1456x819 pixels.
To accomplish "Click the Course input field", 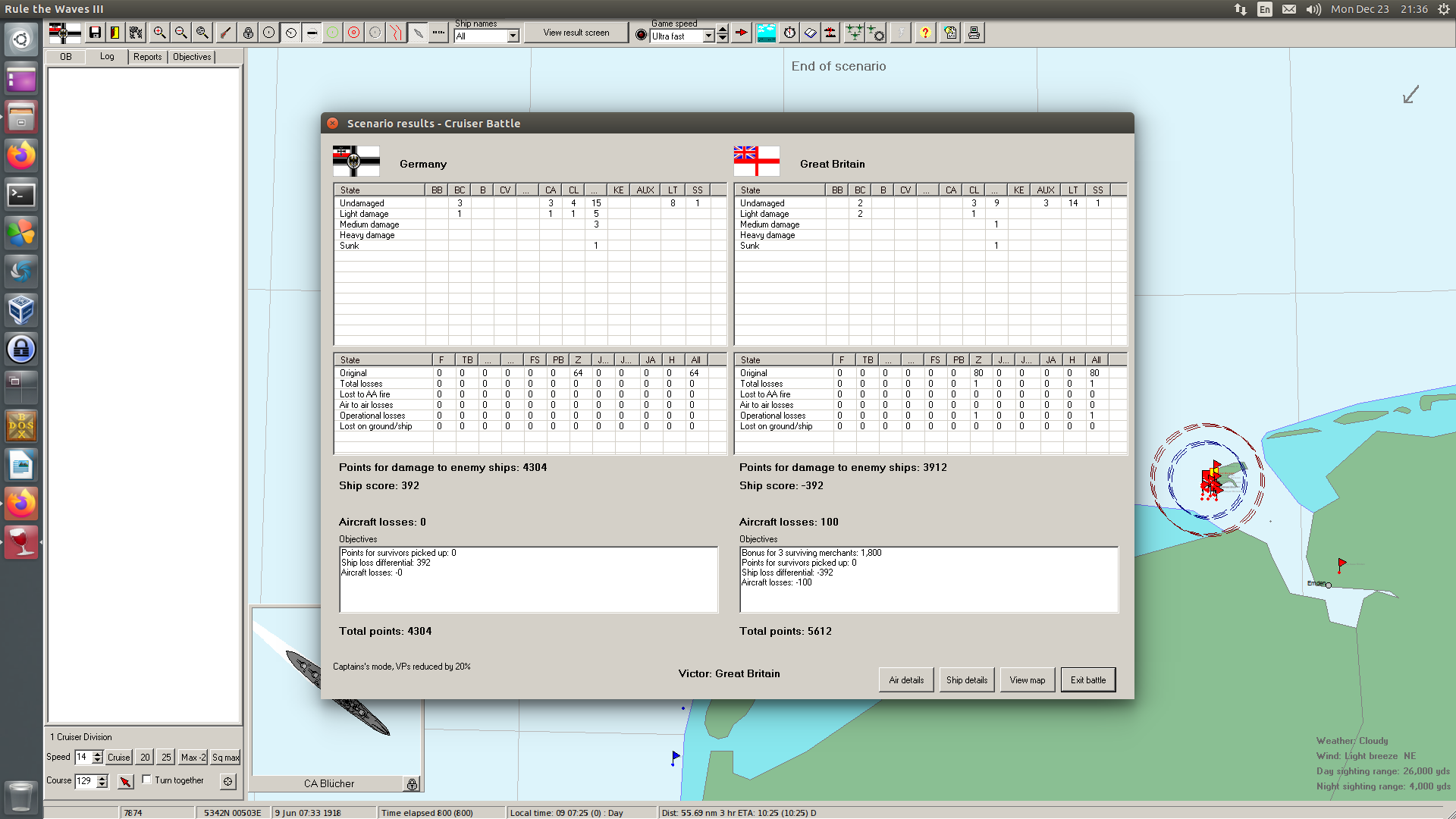I will [85, 780].
